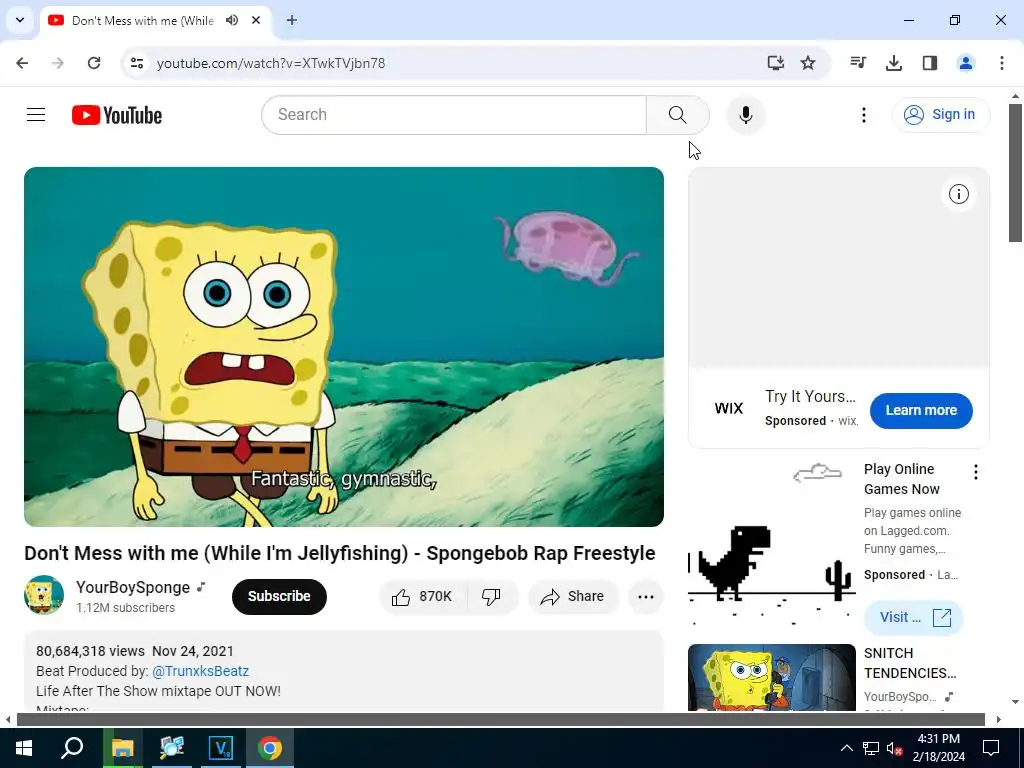Subscribe to YourBoySponge
The image size is (1024, 768).
coord(279,596)
